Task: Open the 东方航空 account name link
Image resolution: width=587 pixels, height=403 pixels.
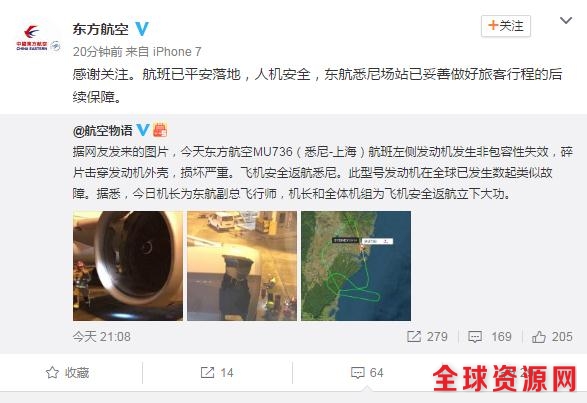Action: (100, 29)
